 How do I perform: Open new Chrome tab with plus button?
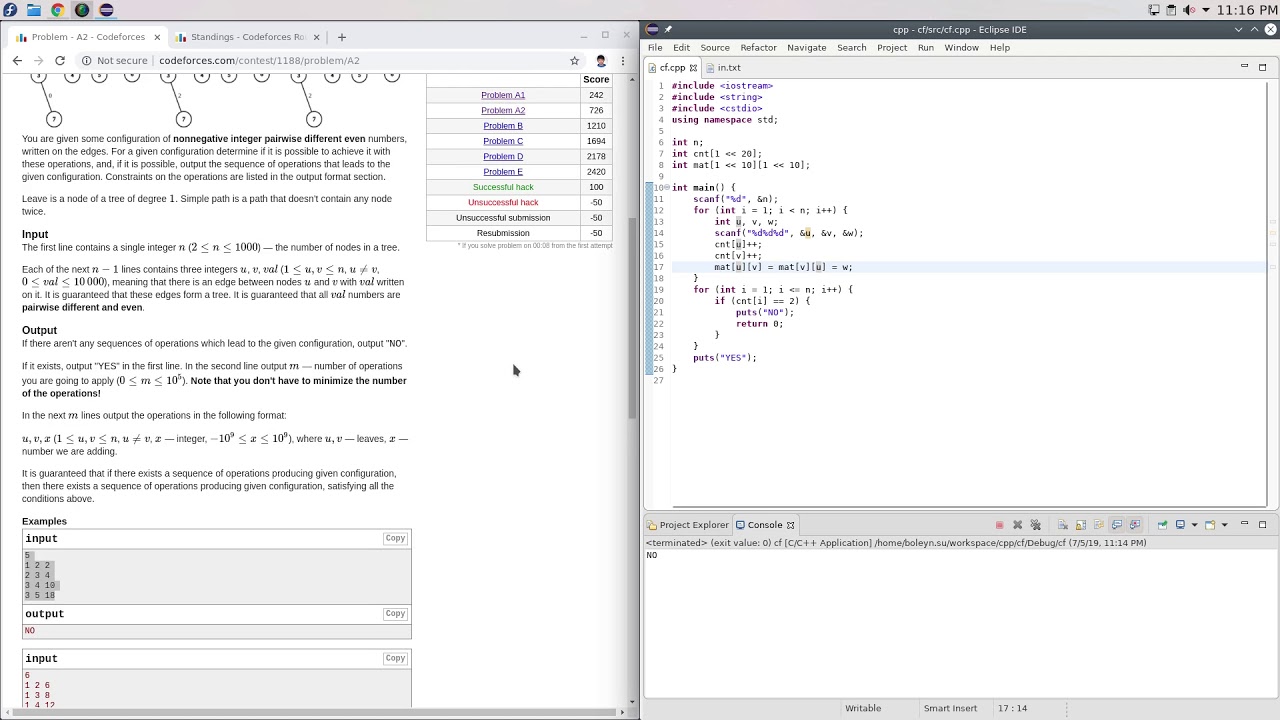342,37
